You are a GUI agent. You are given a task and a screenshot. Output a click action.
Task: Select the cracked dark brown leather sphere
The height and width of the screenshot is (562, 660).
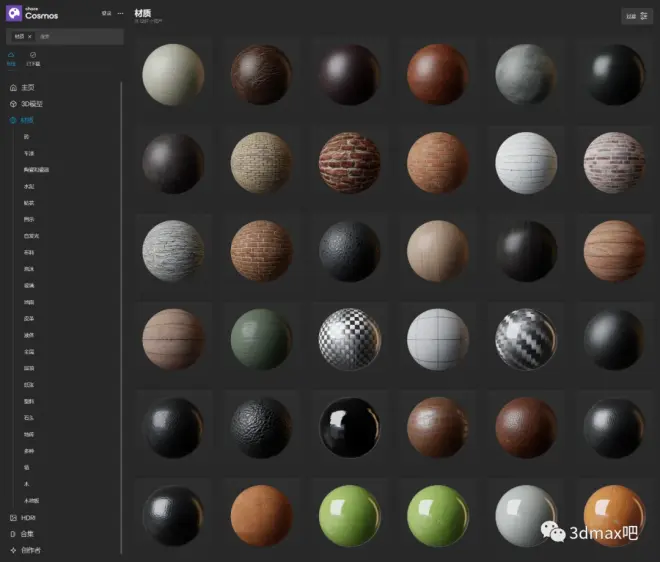(261, 75)
